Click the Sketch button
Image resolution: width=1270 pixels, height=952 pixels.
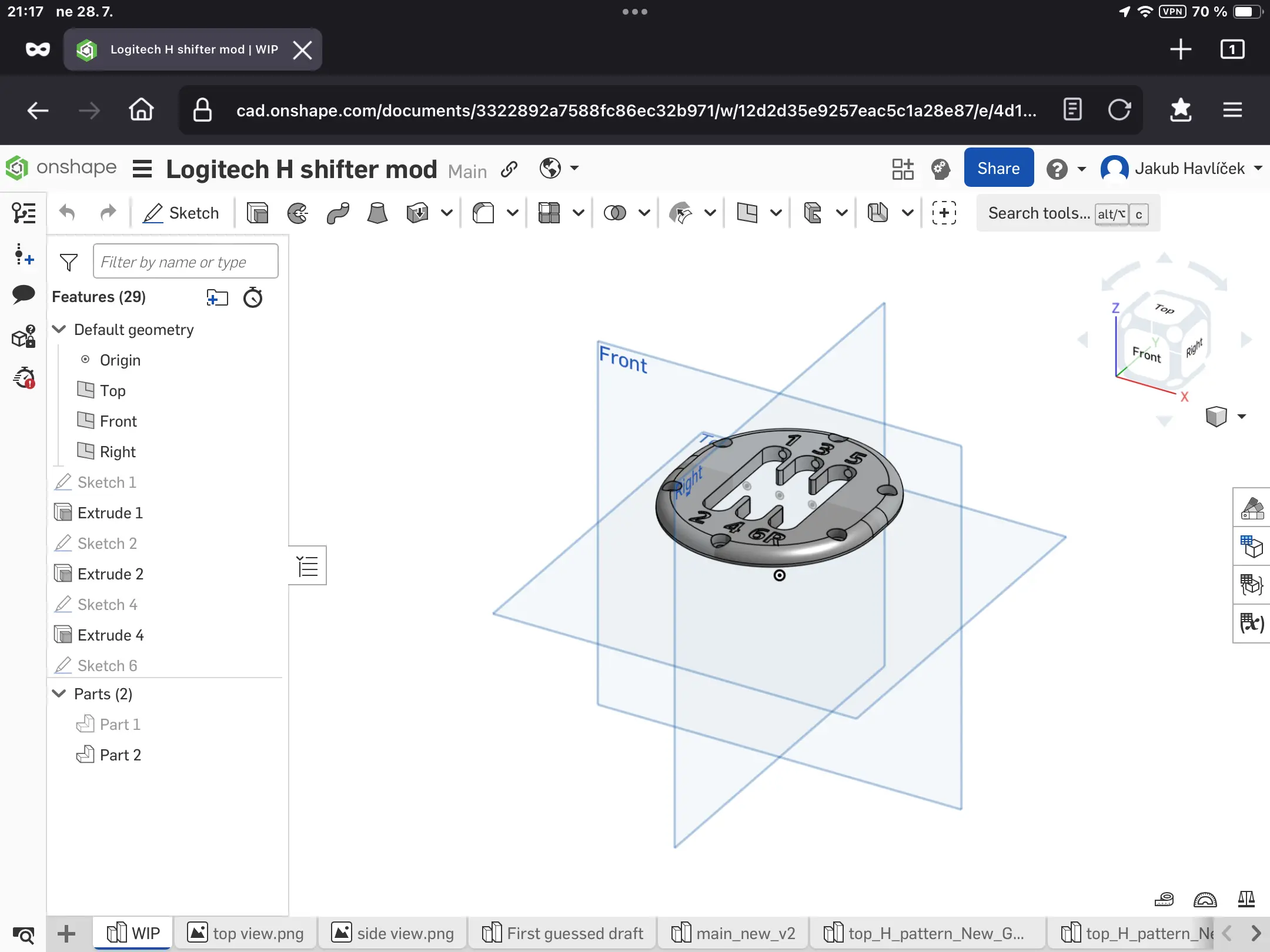(181, 213)
